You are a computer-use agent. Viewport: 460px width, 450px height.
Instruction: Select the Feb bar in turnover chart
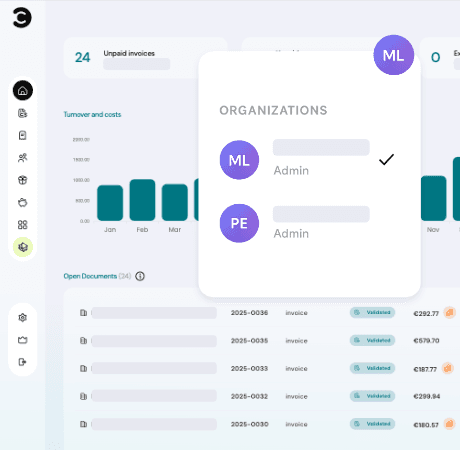142,200
